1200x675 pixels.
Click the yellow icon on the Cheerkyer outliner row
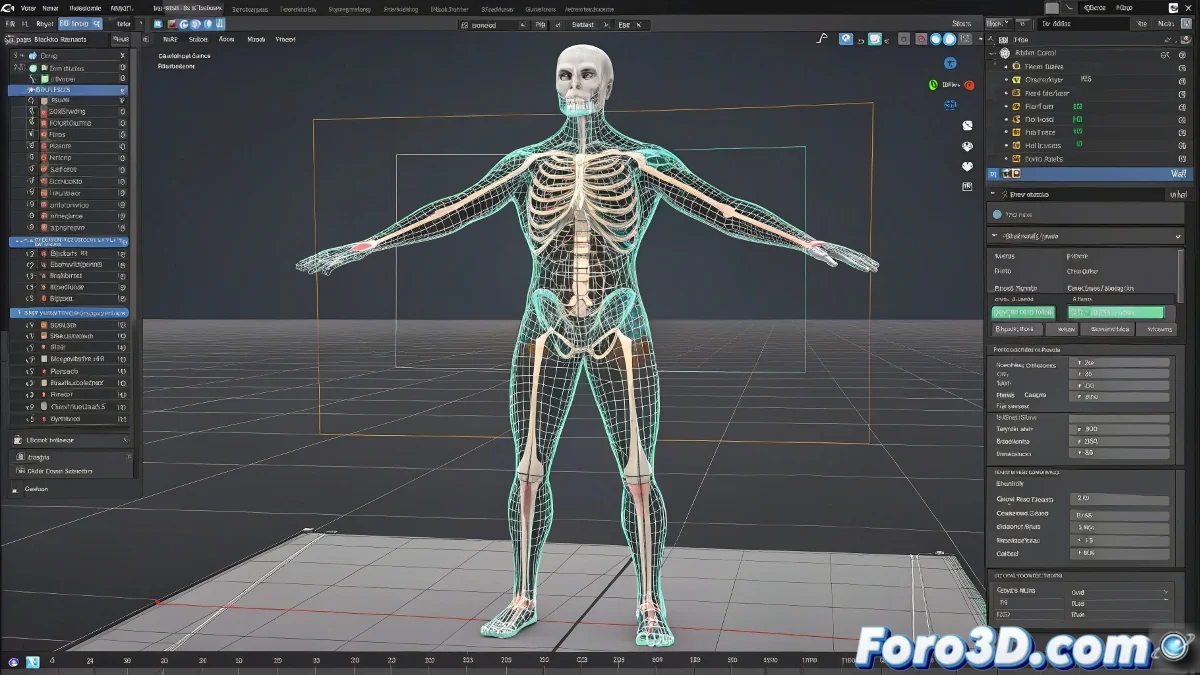[1016, 79]
